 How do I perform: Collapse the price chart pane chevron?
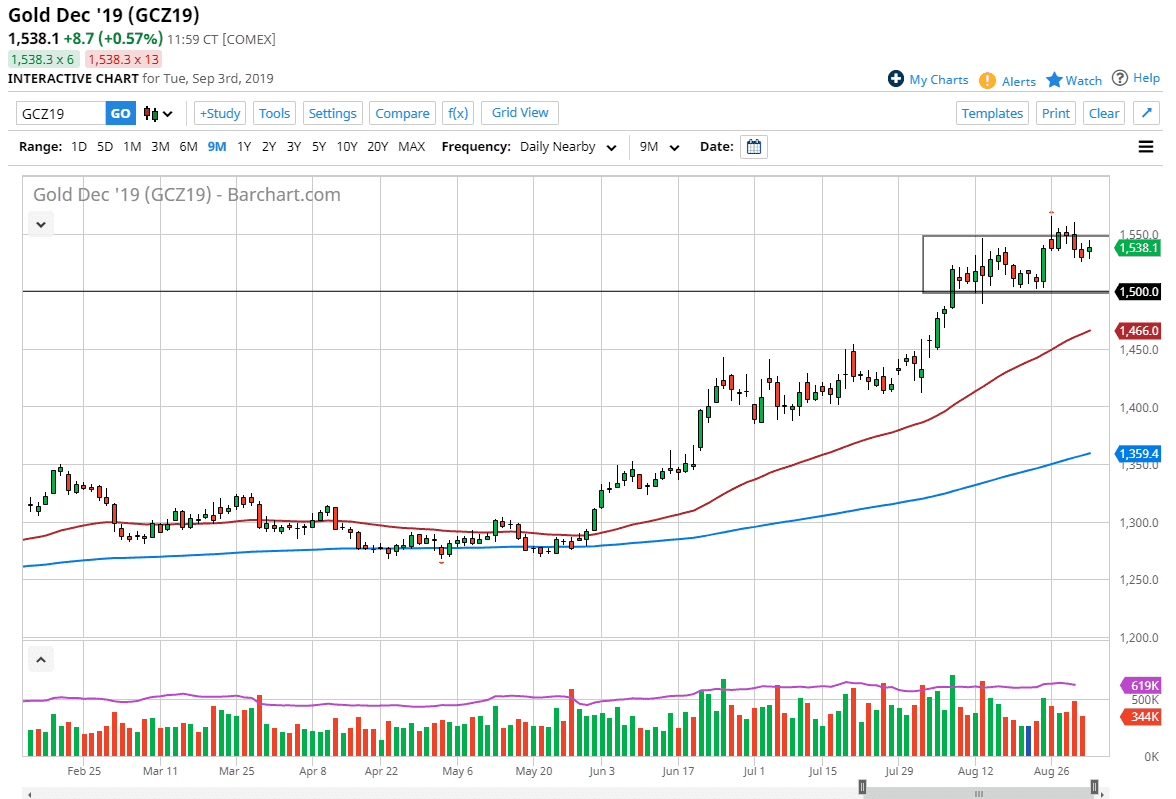pyautogui.click(x=41, y=224)
